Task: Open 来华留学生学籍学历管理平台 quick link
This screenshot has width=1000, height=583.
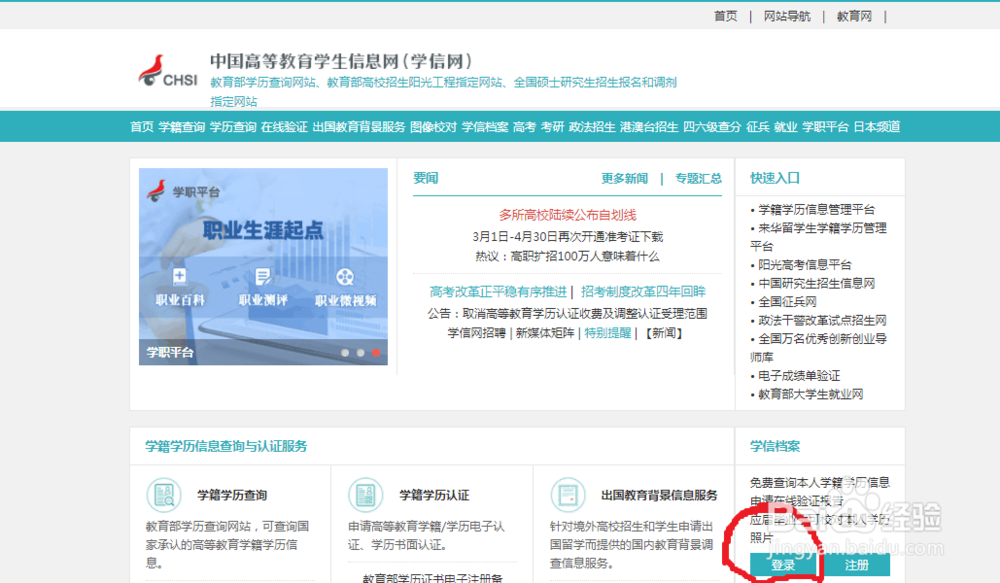Action: [x=818, y=237]
